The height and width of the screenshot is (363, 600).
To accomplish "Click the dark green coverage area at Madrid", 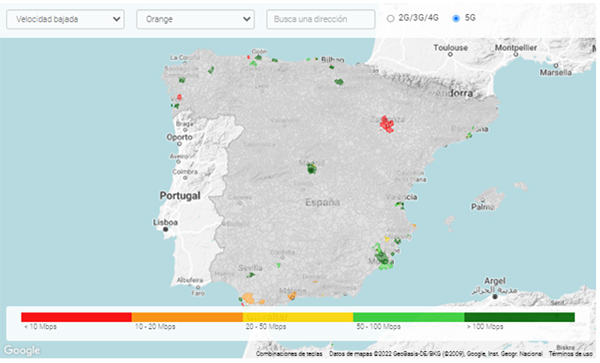I will pyautogui.click(x=312, y=169).
